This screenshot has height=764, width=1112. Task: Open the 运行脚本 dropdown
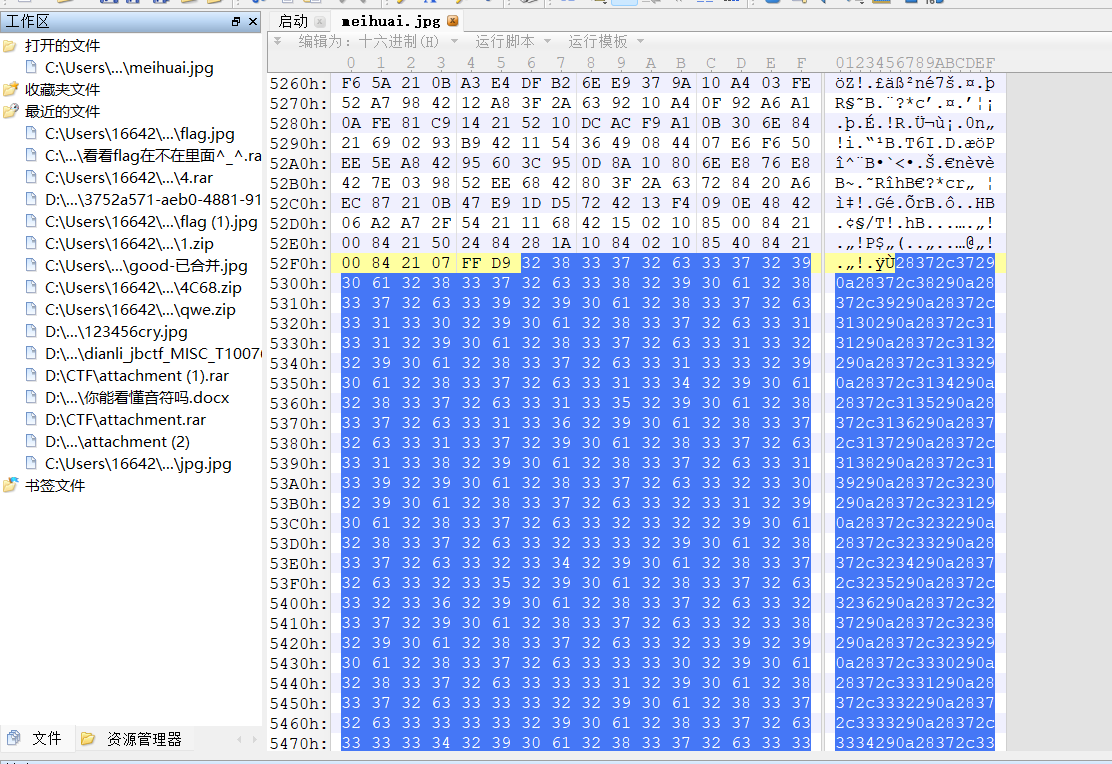coord(513,42)
